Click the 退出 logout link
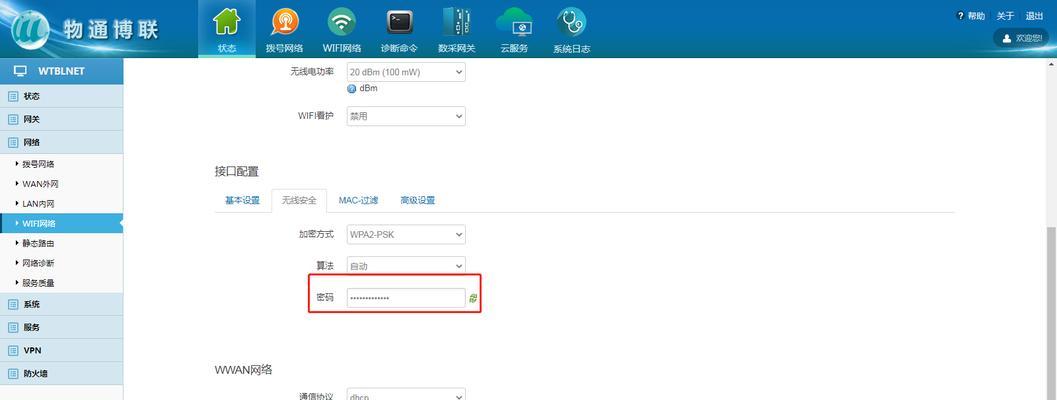The height and width of the screenshot is (400, 1057). click(1034, 16)
